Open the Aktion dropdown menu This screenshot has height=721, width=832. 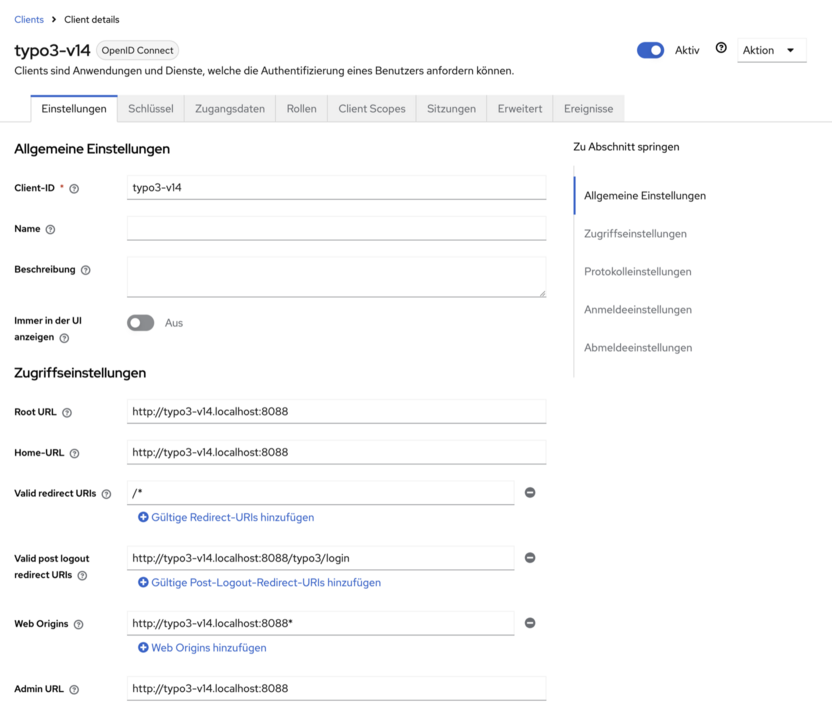click(x=772, y=50)
